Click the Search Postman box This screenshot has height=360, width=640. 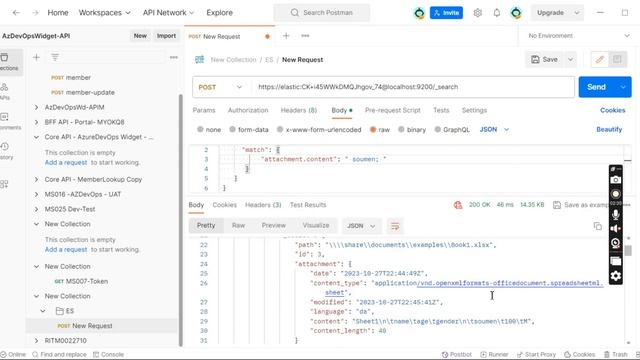(x=322, y=13)
